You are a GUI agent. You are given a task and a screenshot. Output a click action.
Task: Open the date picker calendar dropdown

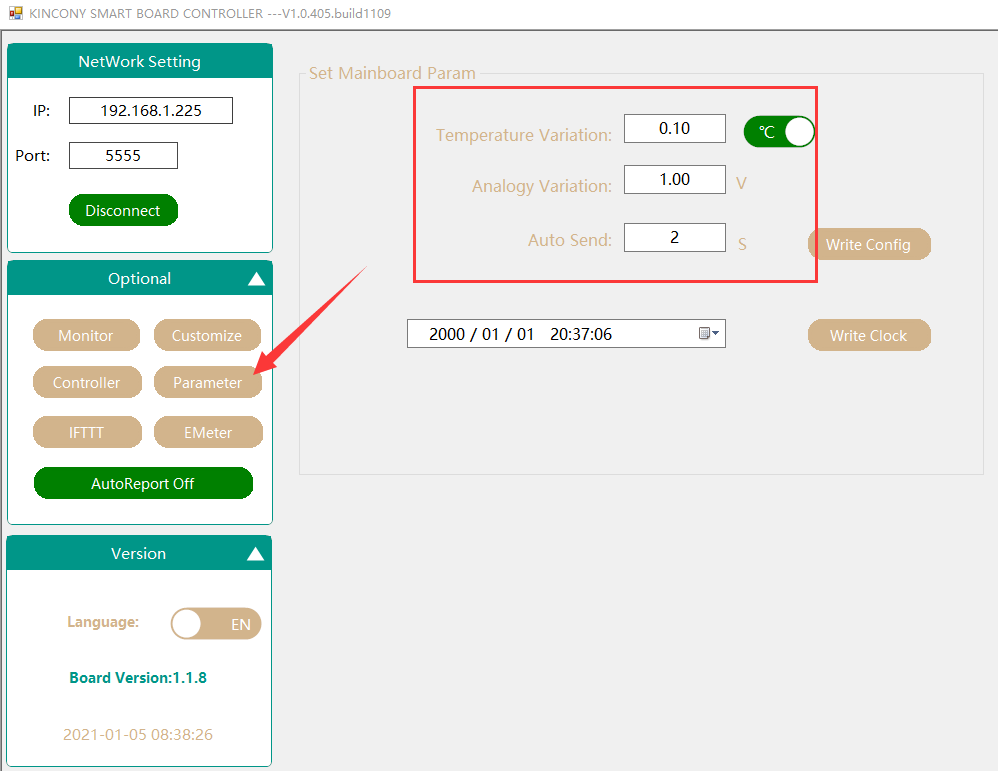(709, 334)
